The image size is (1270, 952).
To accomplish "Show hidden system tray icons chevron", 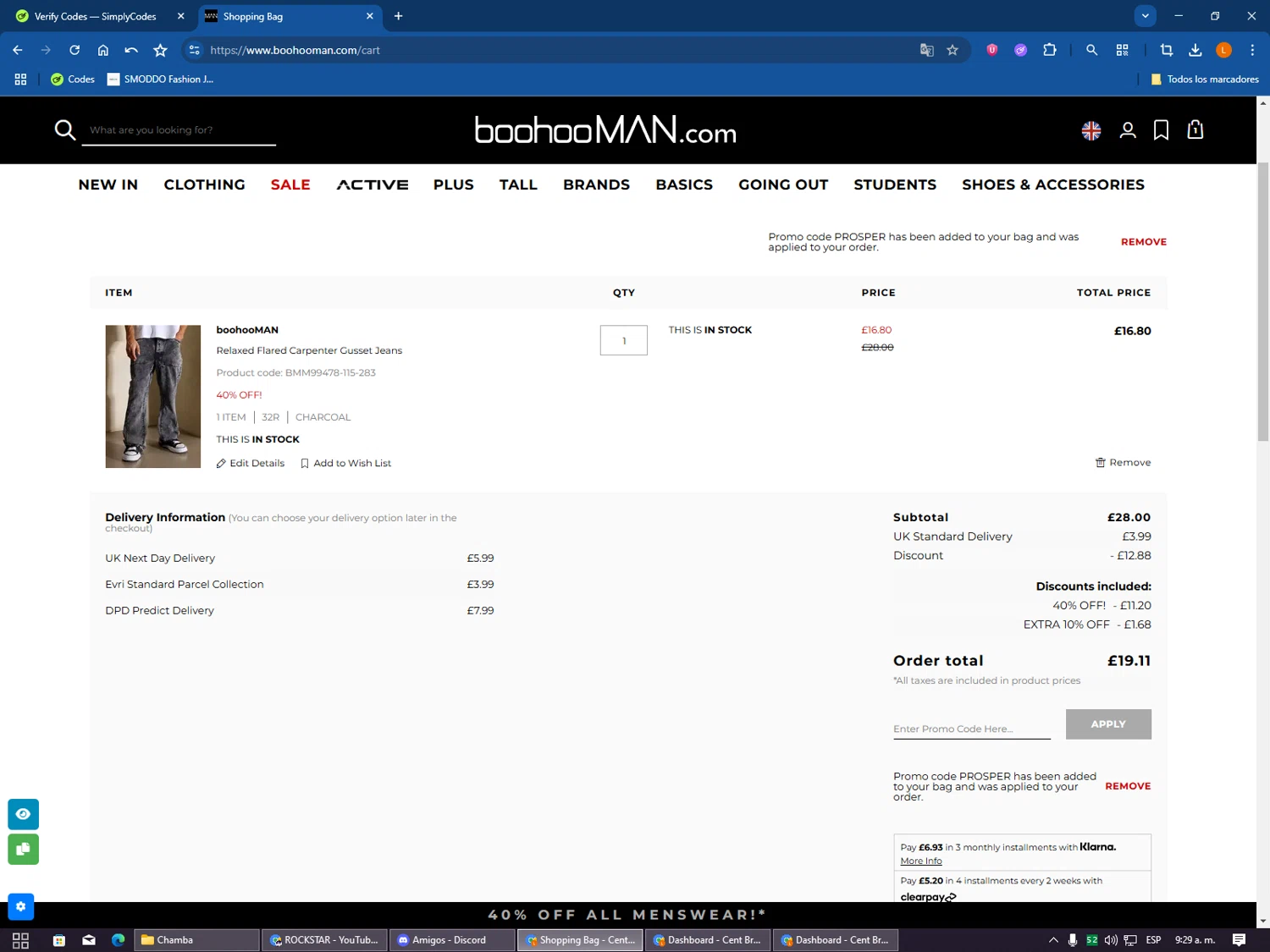I will pos(1053,940).
